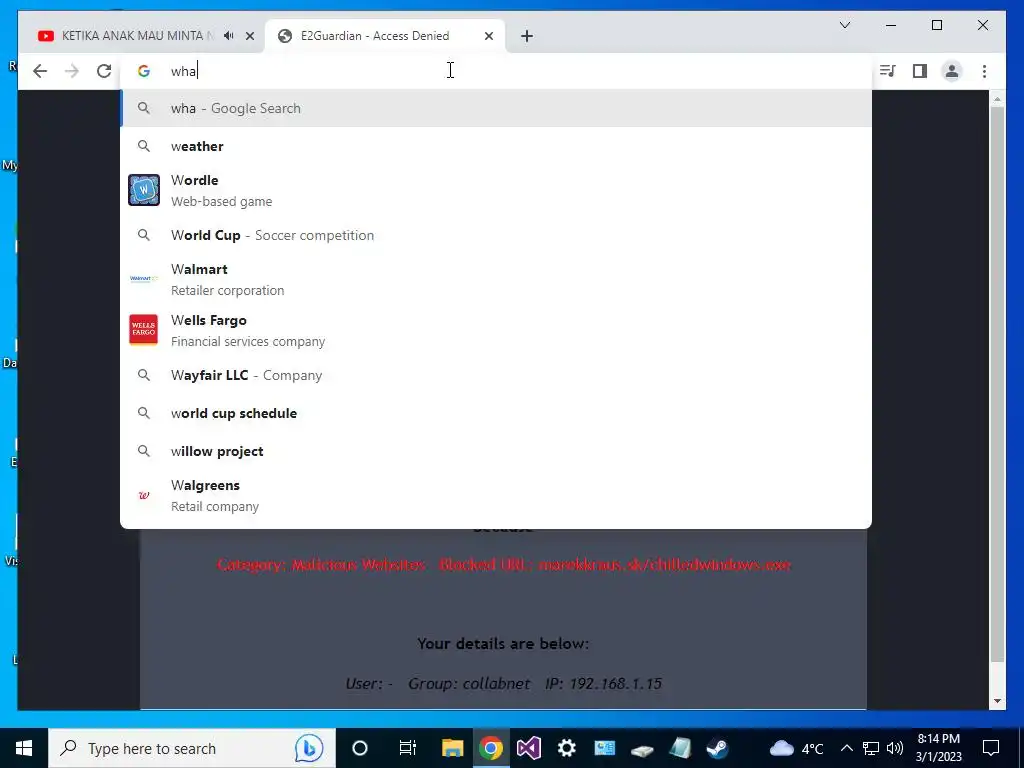This screenshot has width=1024, height=768.
Task: Click the forward navigation arrow
Action: [x=72, y=71]
